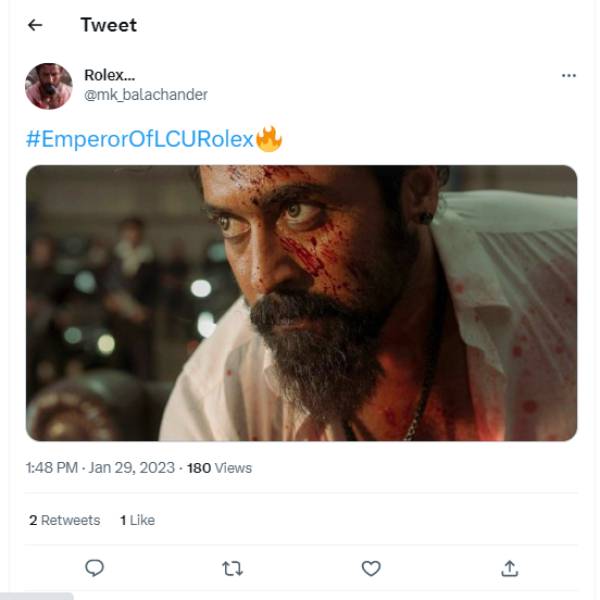Open the attached tweet photo

(x=301, y=302)
